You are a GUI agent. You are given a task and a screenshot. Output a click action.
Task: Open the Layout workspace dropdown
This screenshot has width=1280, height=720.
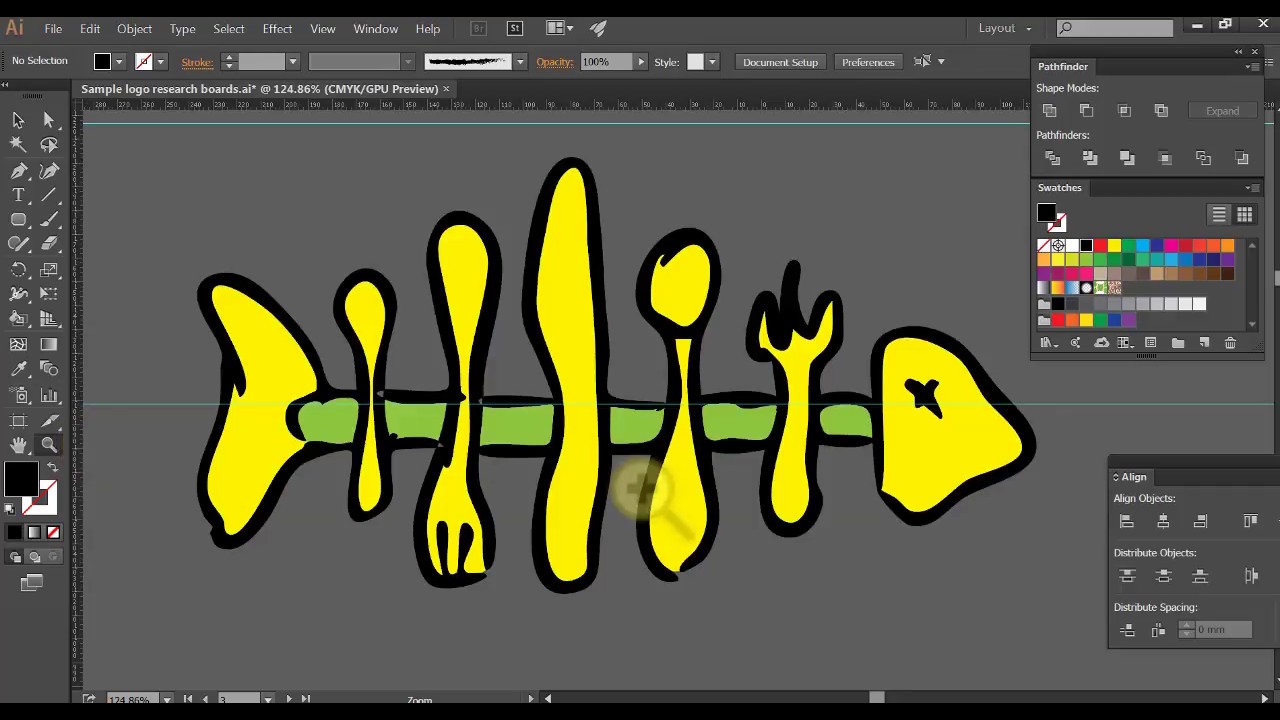1005,28
